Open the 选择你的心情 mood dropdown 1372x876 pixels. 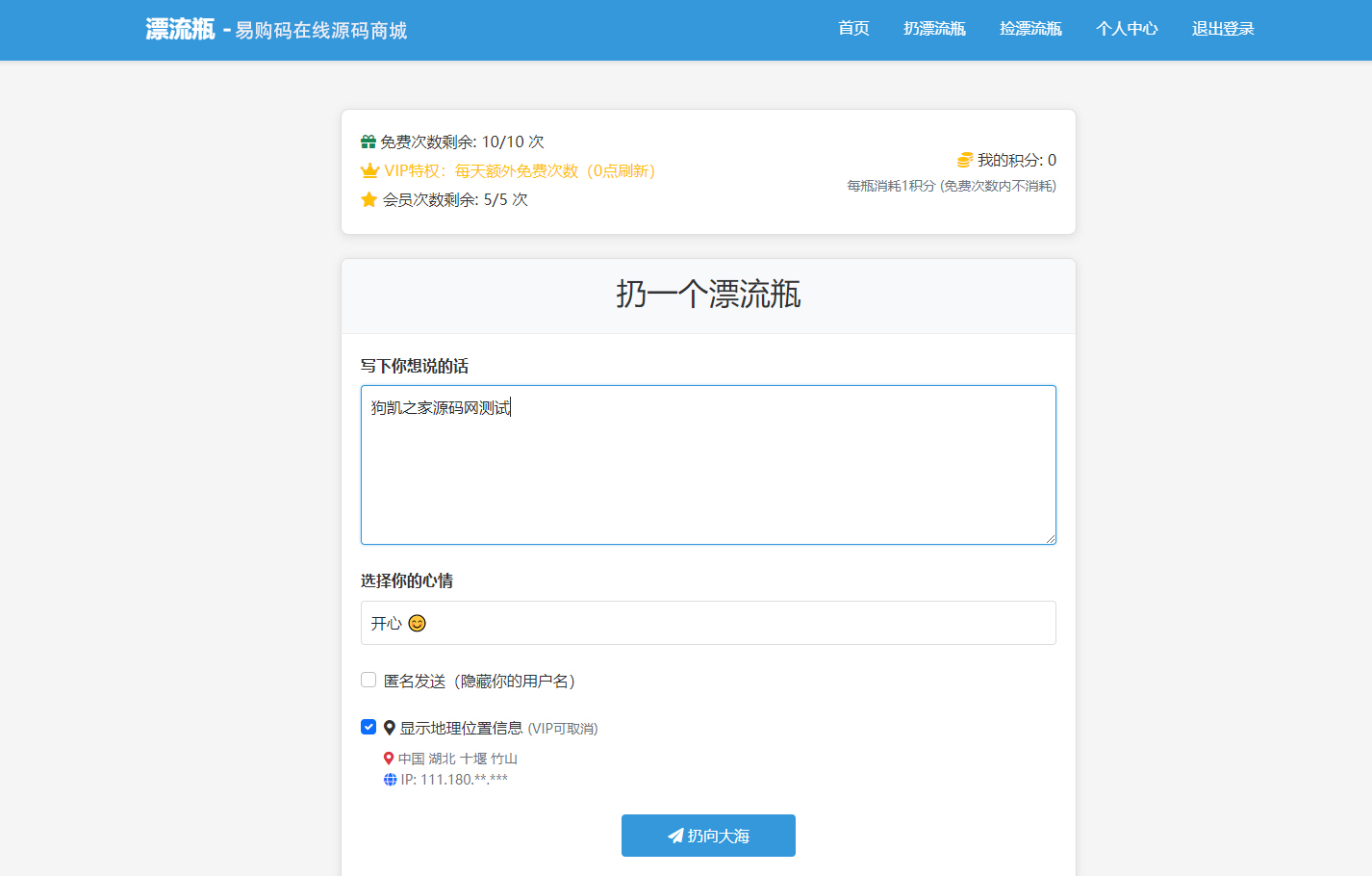[x=708, y=623]
